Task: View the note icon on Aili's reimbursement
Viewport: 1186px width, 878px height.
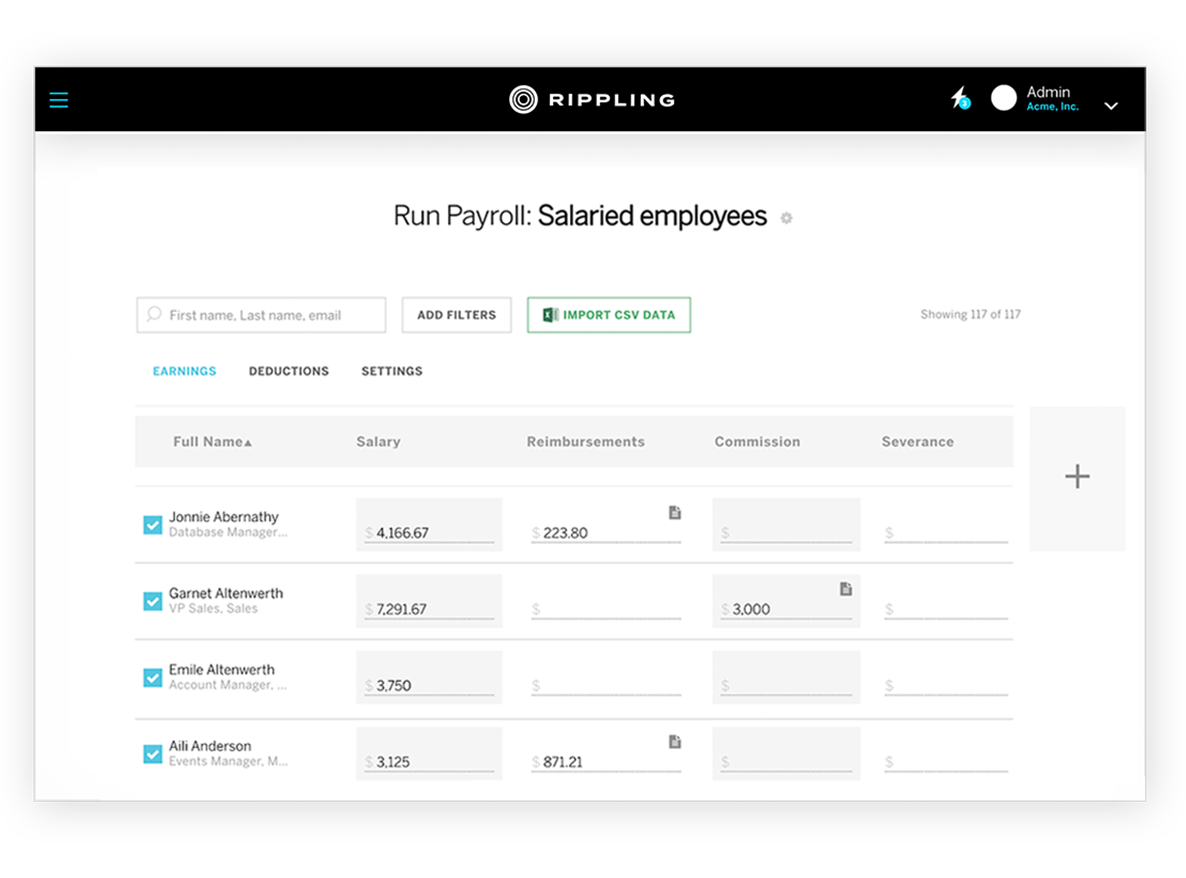Action: coord(675,742)
